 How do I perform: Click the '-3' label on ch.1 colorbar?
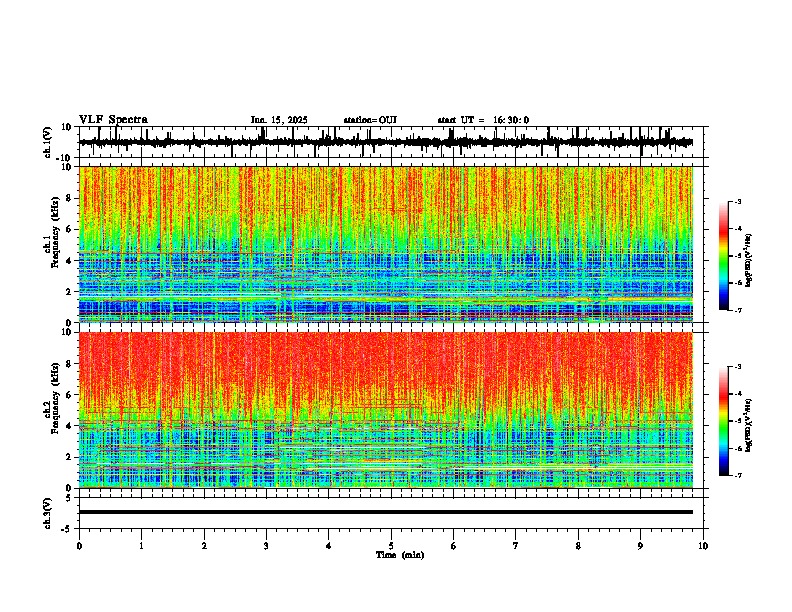click(738, 202)
